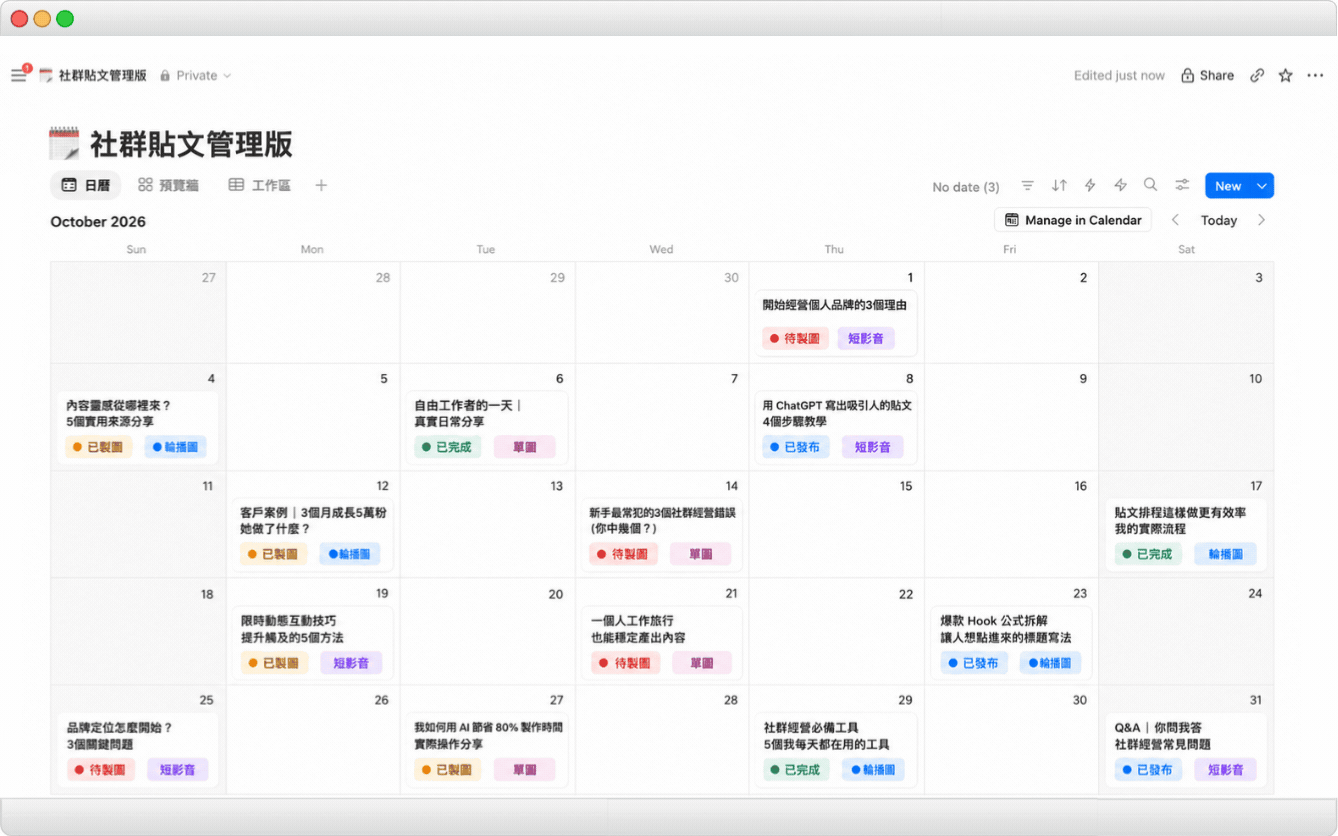Open the sort arrows icon
The width and height of the screenshot is (1338, 836).
(x=1059, y=185)
